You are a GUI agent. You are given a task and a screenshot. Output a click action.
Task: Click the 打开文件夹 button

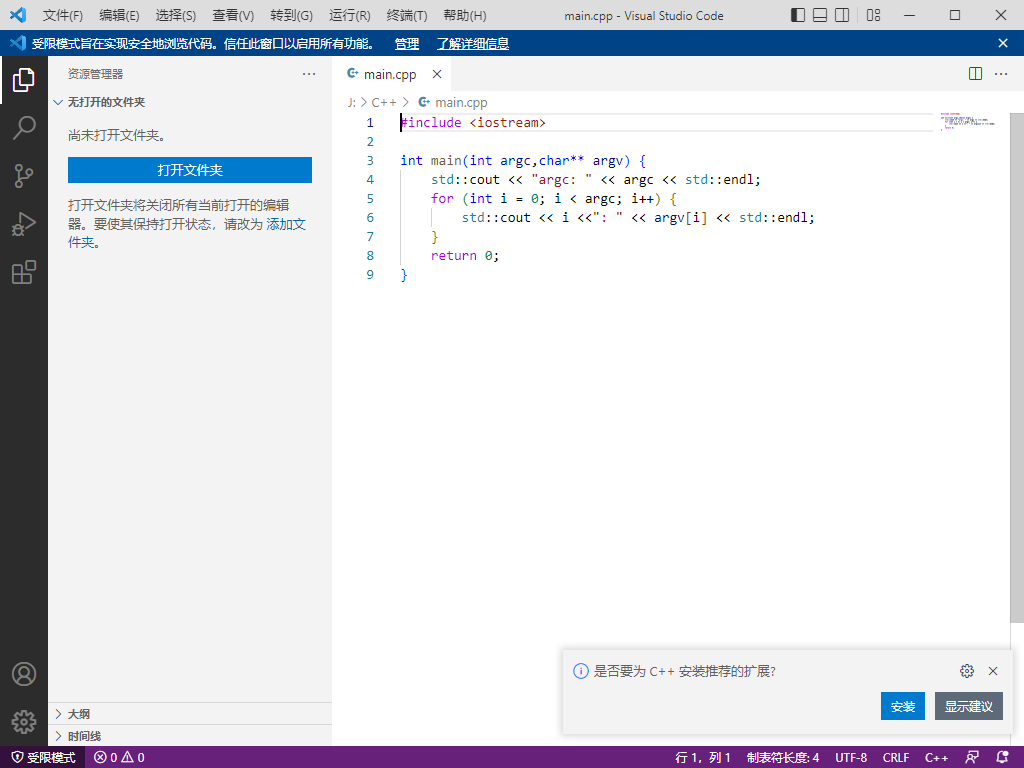click(x=190, y=170)
